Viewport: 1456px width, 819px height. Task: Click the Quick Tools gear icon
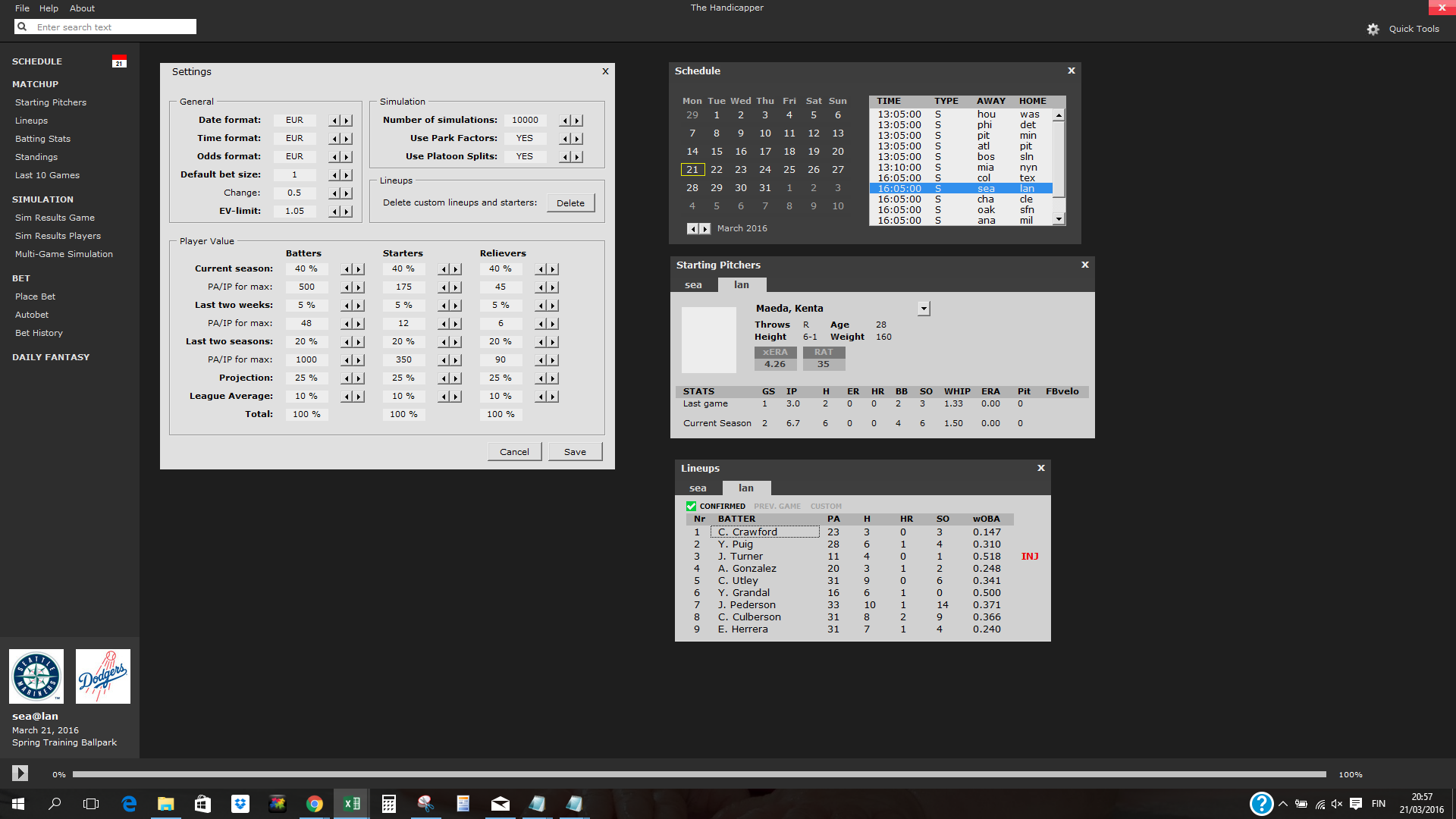[1373, 29]
